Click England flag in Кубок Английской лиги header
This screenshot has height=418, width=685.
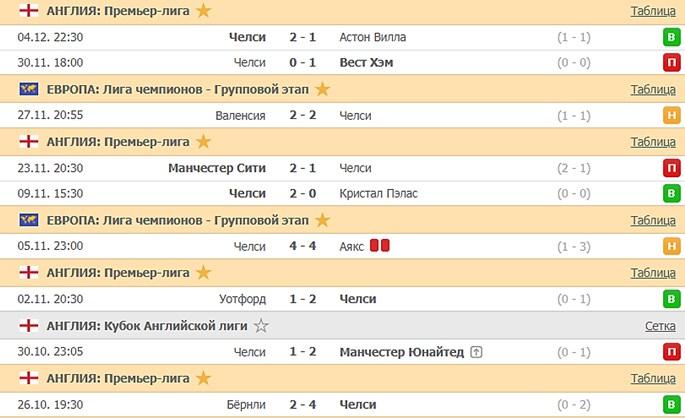click(29, 325)
